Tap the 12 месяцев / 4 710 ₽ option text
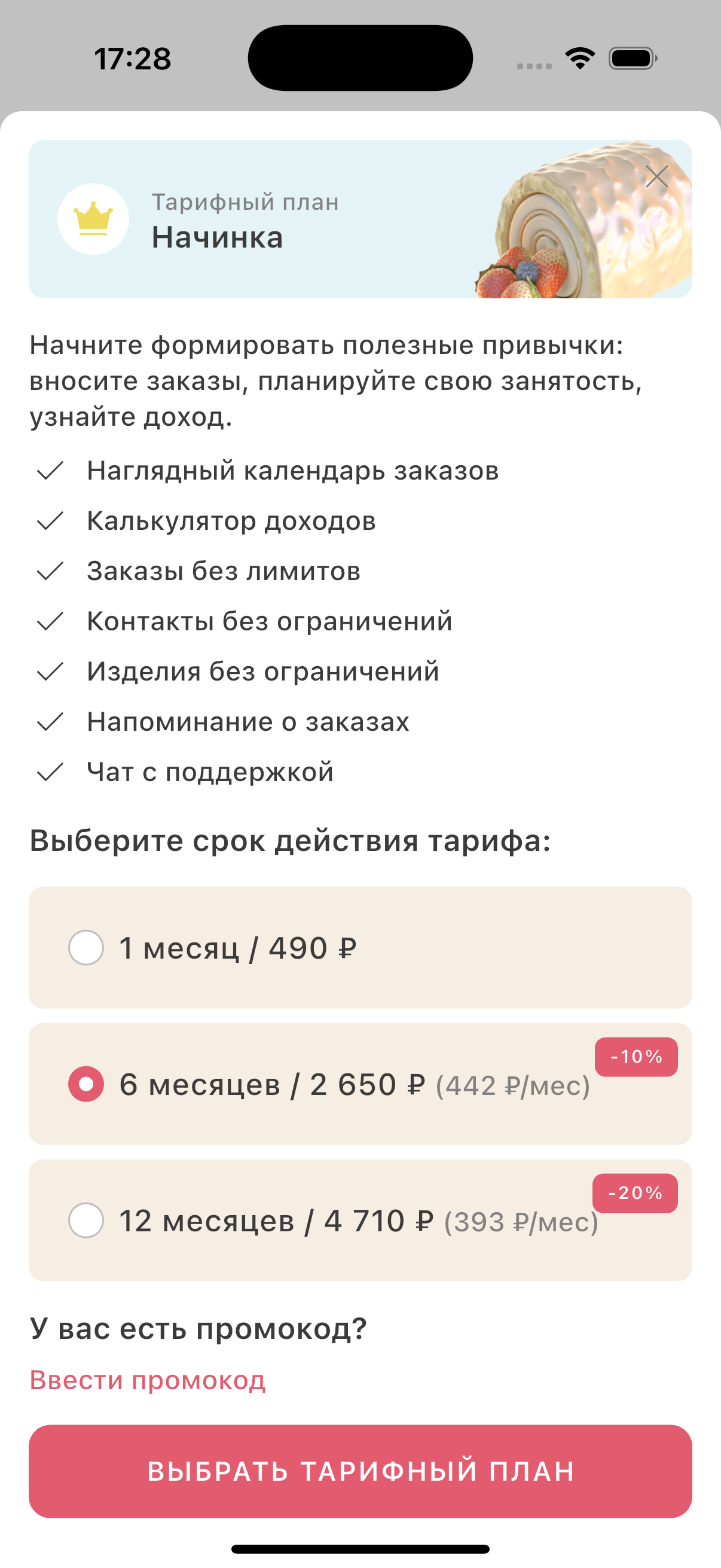 coord(277,1221)
